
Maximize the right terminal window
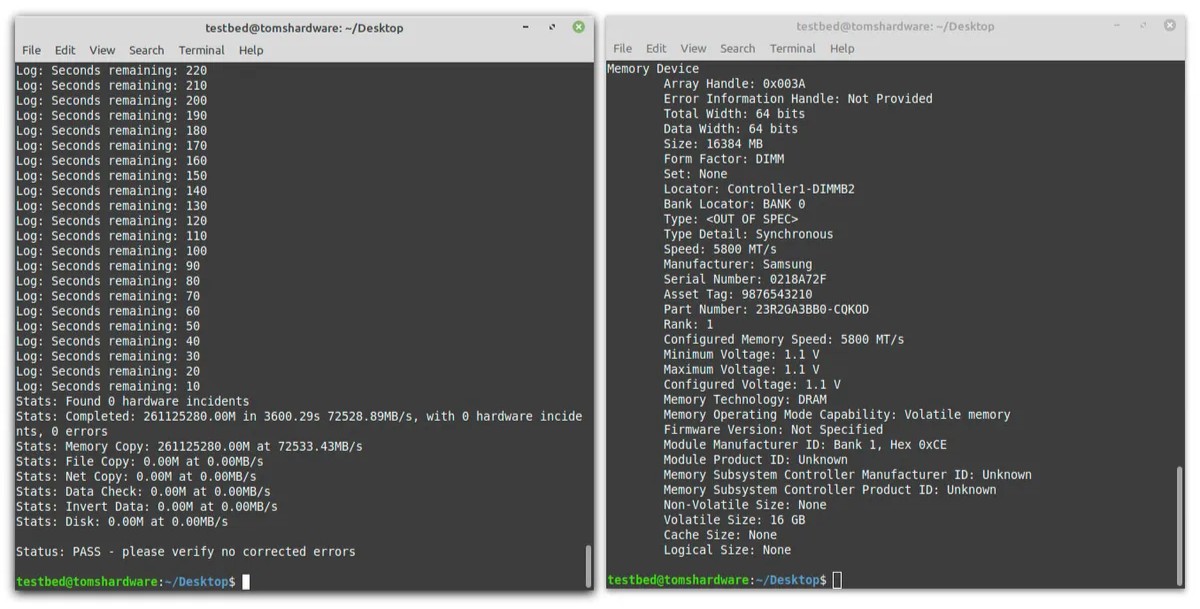pos(1143,25)
